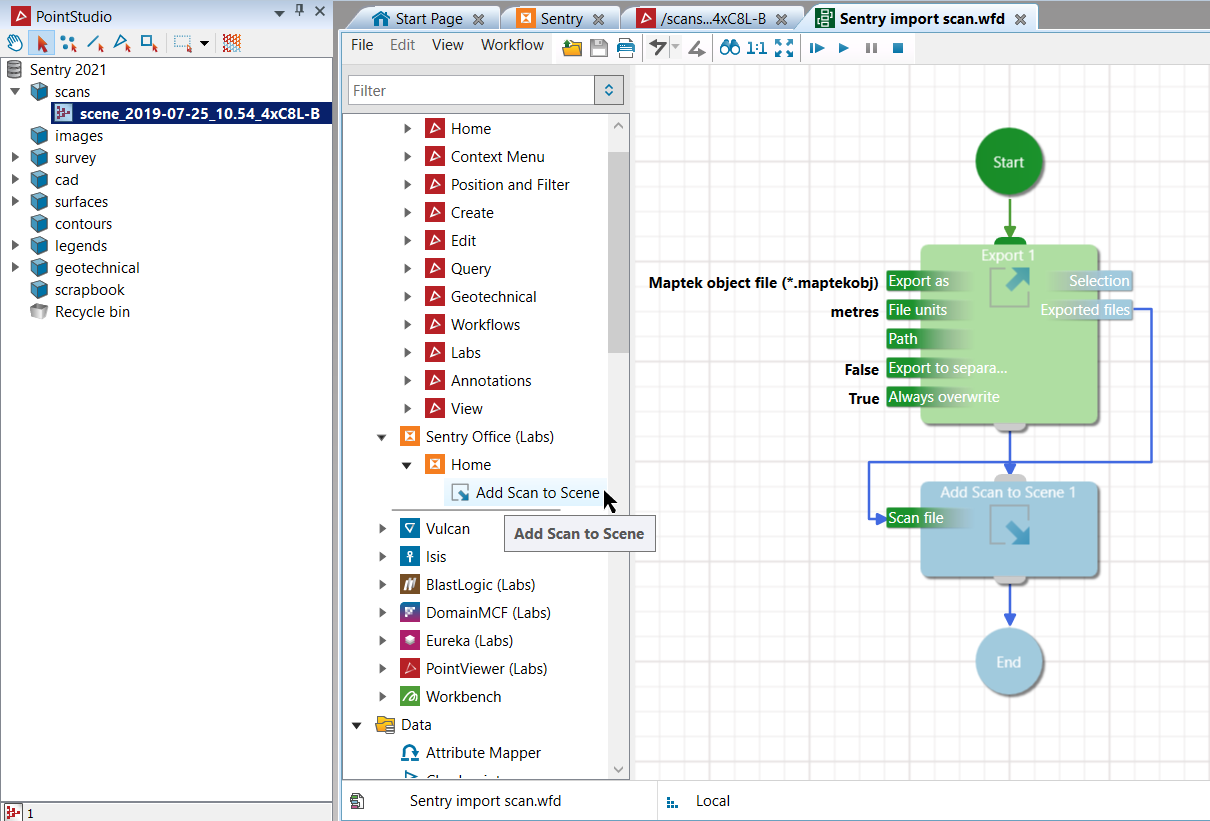1210x821 pixels.
Task: Click the redo arrow in workflow toolbar
Action: (x=696, y=47)
